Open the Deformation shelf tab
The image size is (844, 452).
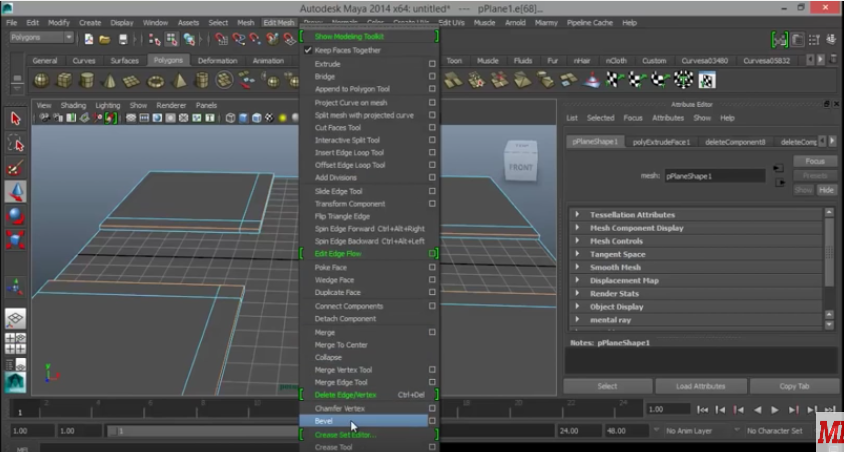tap(217, 60)
